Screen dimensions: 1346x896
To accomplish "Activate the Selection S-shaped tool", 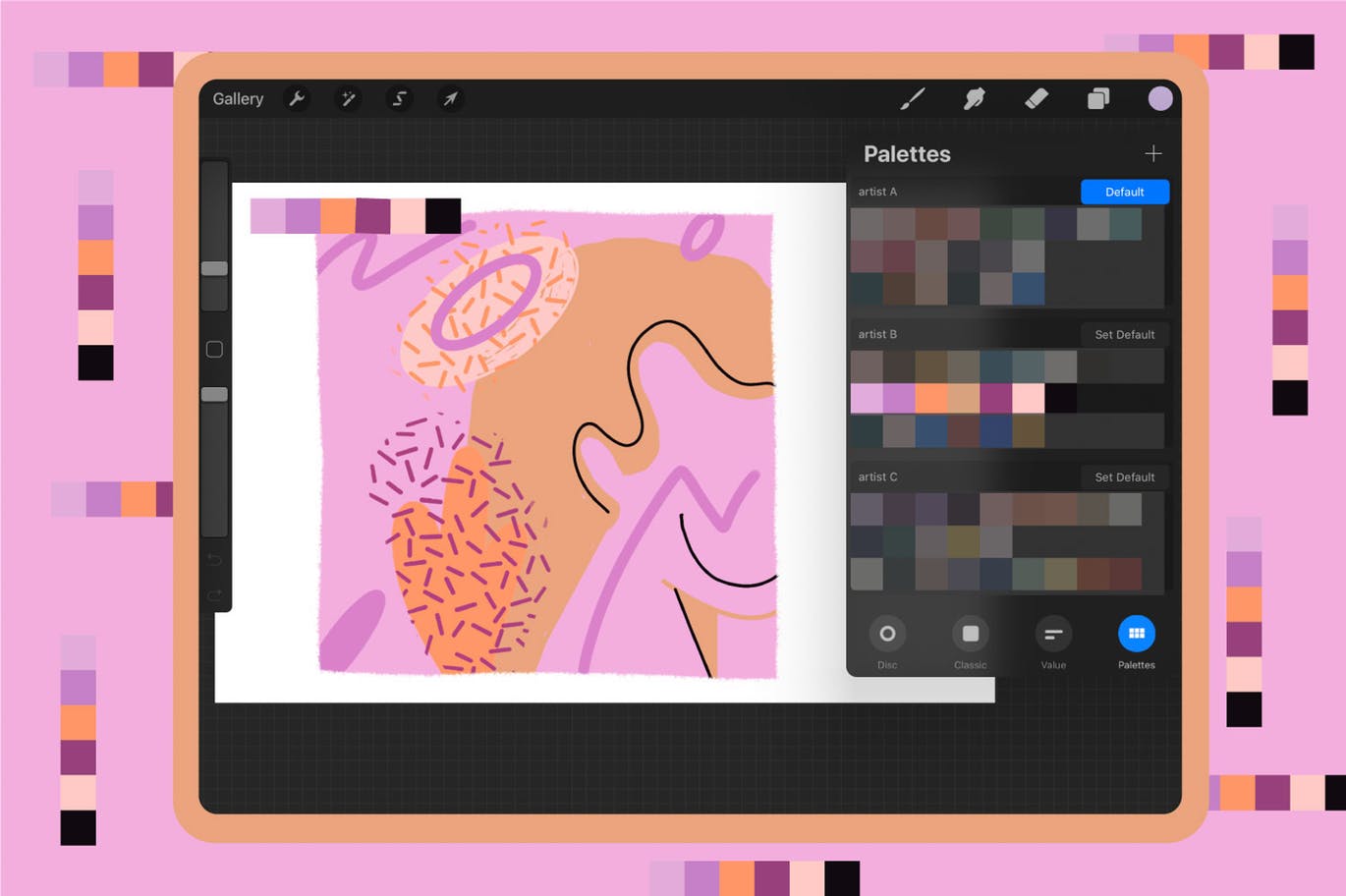I will [399, 98].
